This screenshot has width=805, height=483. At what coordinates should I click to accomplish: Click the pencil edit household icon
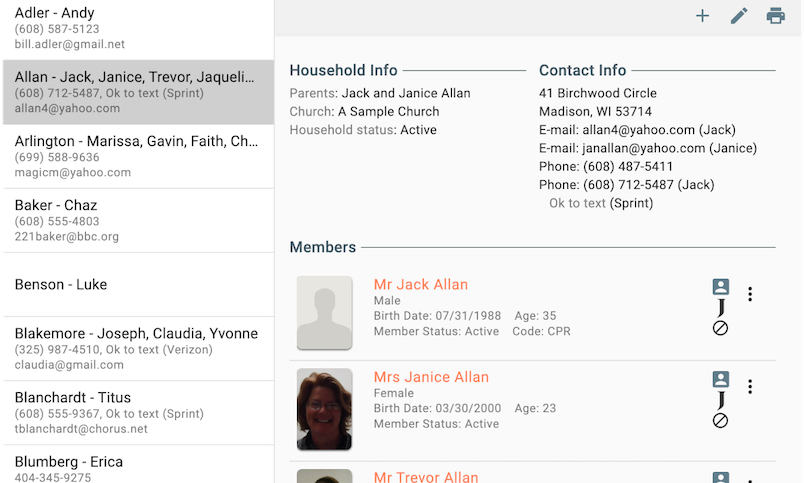739,16
